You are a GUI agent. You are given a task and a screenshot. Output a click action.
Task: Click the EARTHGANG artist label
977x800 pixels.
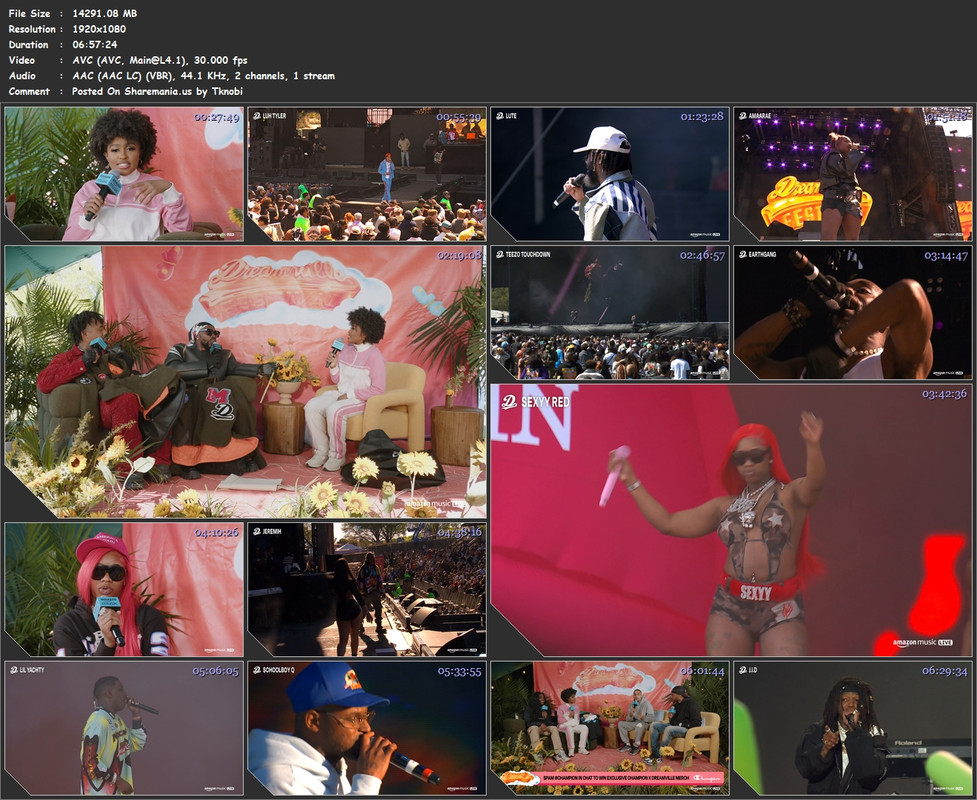click(x=762, y=254)
